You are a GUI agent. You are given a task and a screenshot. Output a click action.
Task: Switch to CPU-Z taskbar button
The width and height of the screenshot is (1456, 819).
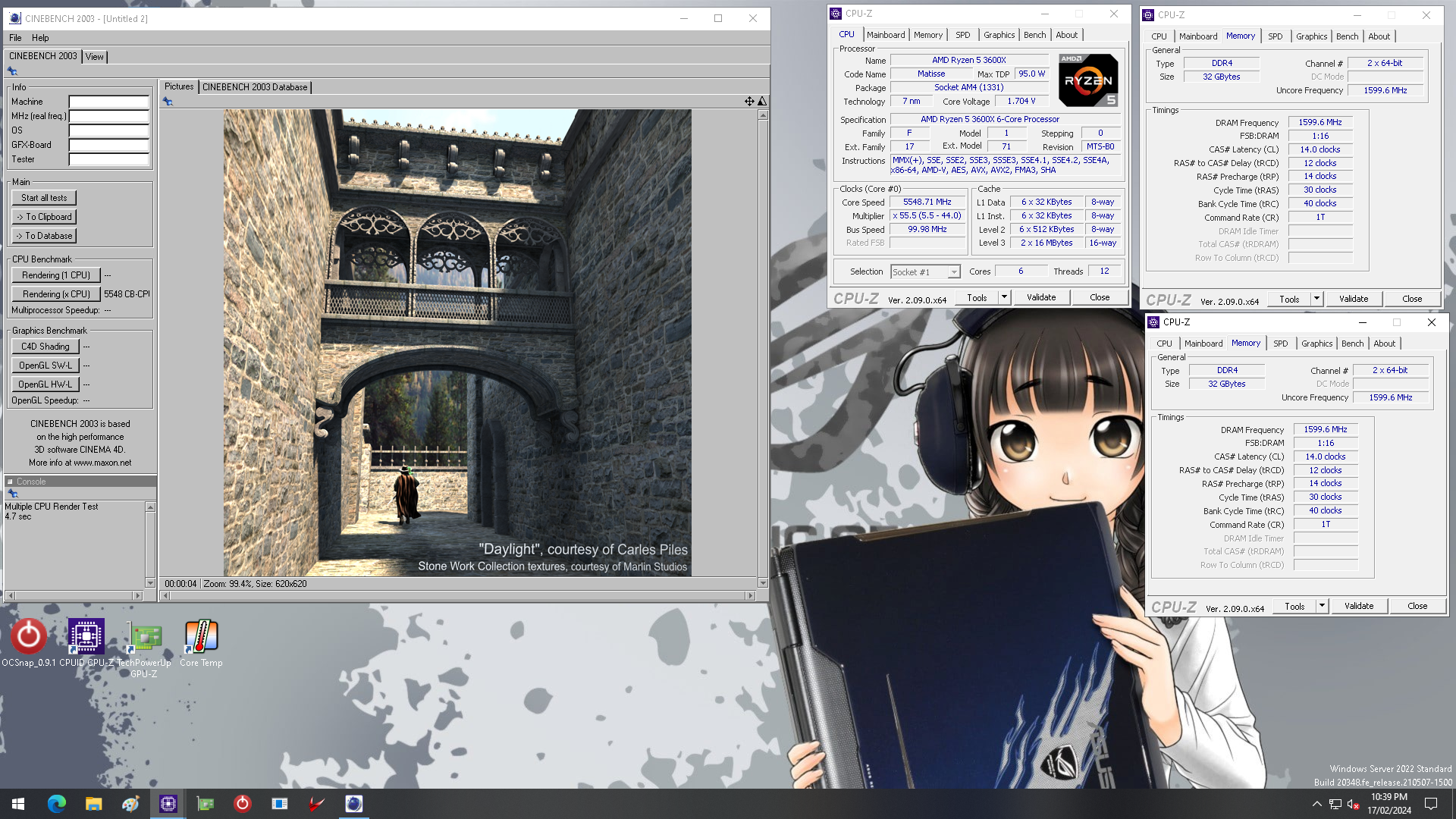click(x=168, y=804)
